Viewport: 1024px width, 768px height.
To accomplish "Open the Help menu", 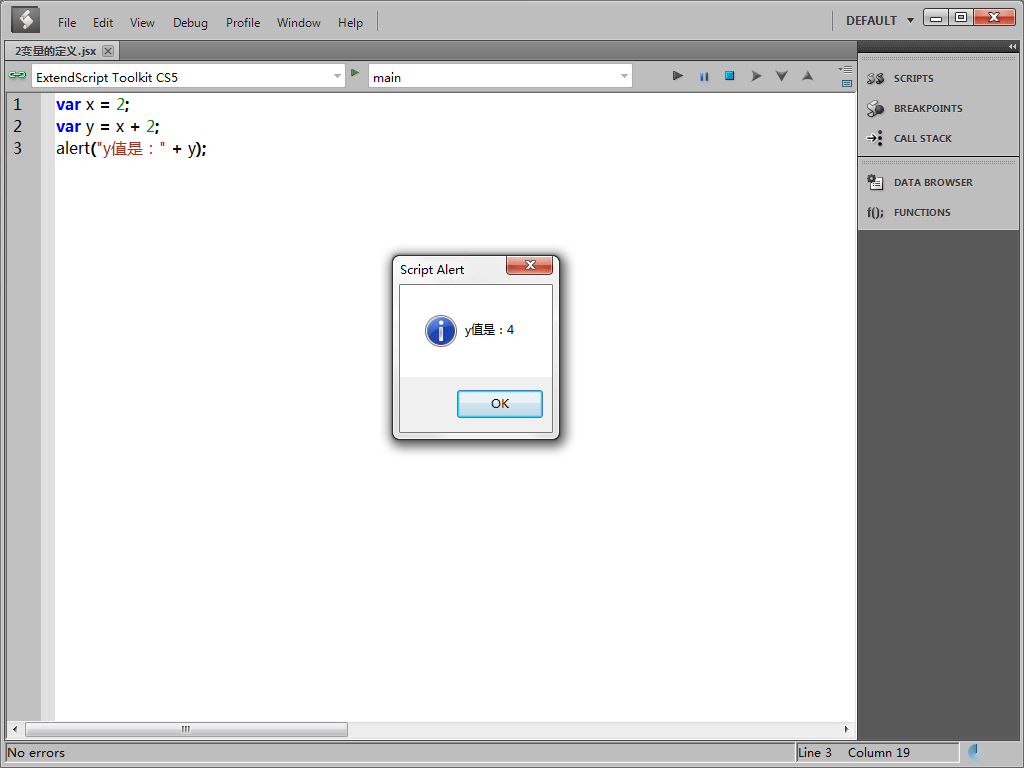I will [350, 23].
